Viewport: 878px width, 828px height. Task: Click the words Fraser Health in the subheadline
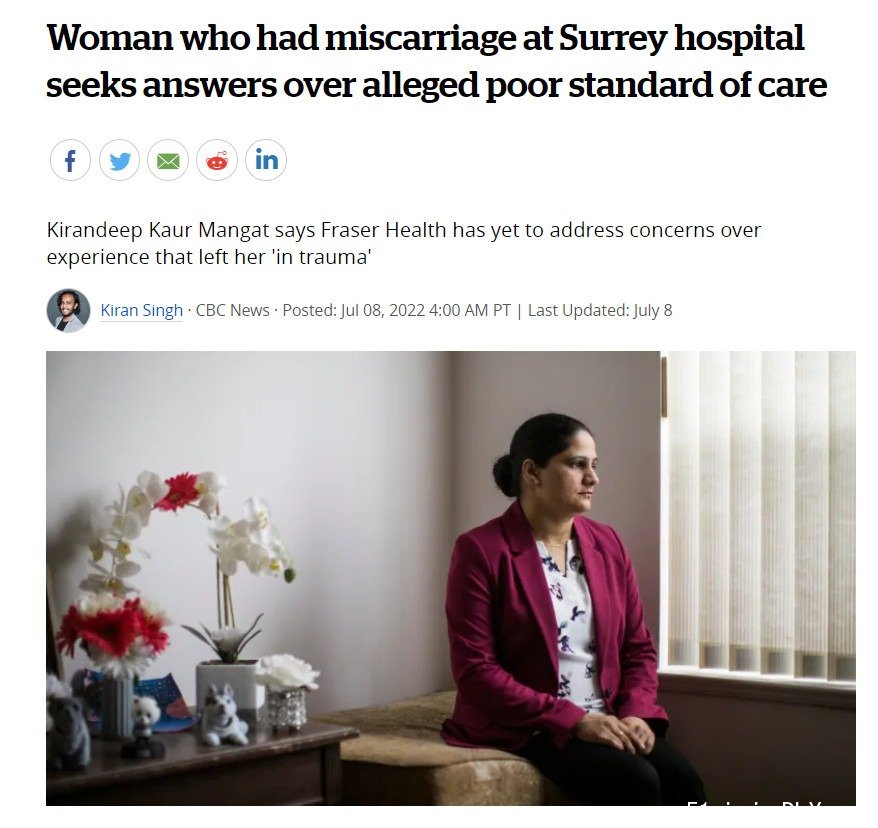click(384, 230)
